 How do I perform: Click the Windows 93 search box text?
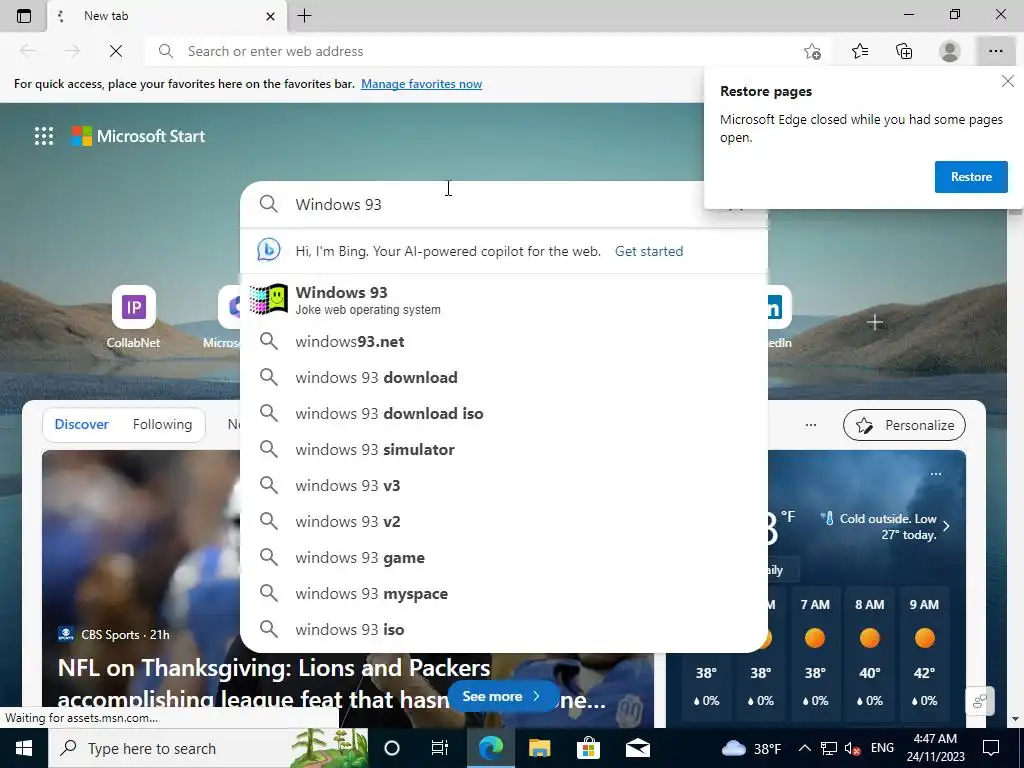pos(338,204)
